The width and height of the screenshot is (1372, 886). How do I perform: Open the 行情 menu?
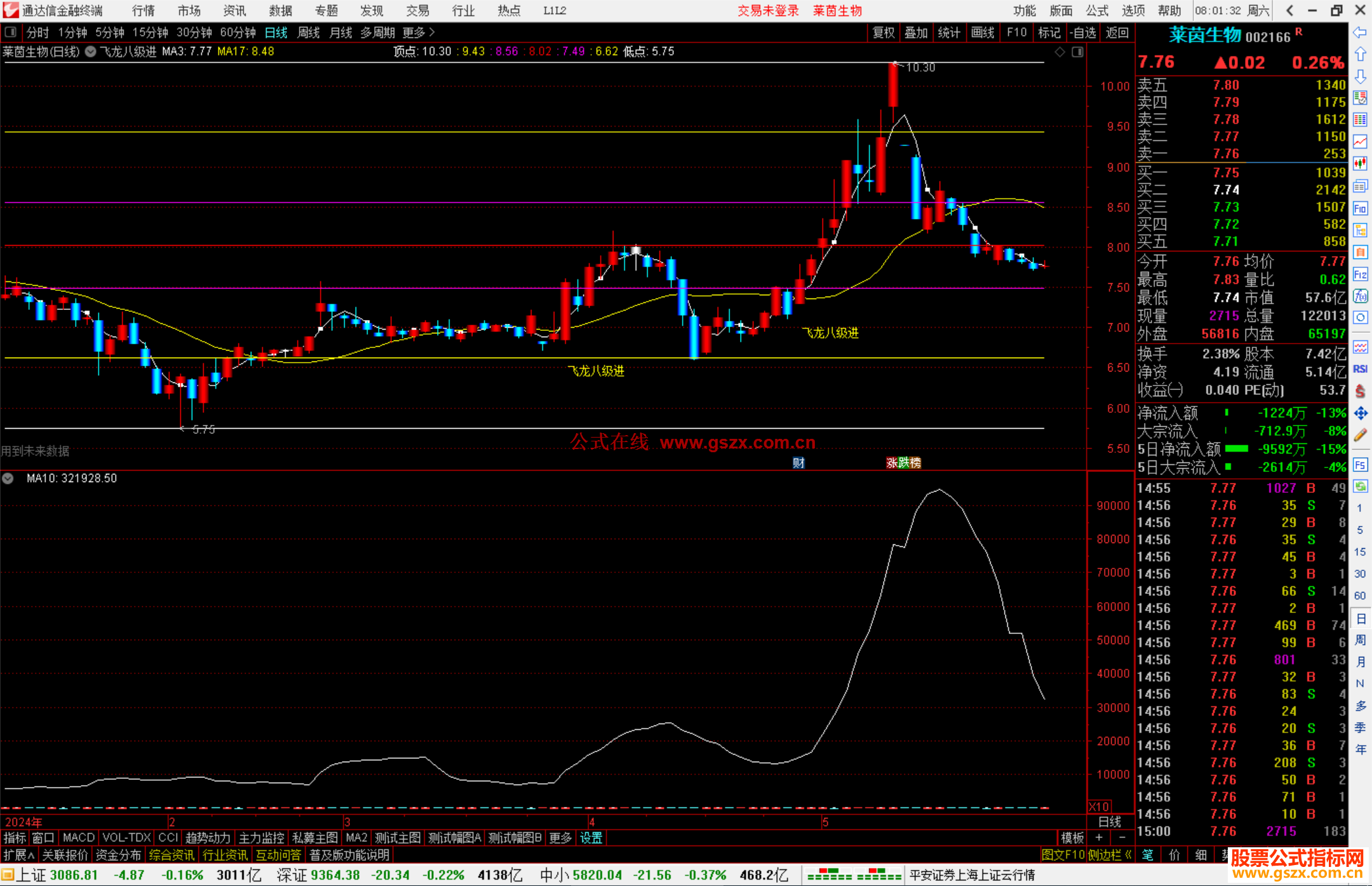[144, 11]
